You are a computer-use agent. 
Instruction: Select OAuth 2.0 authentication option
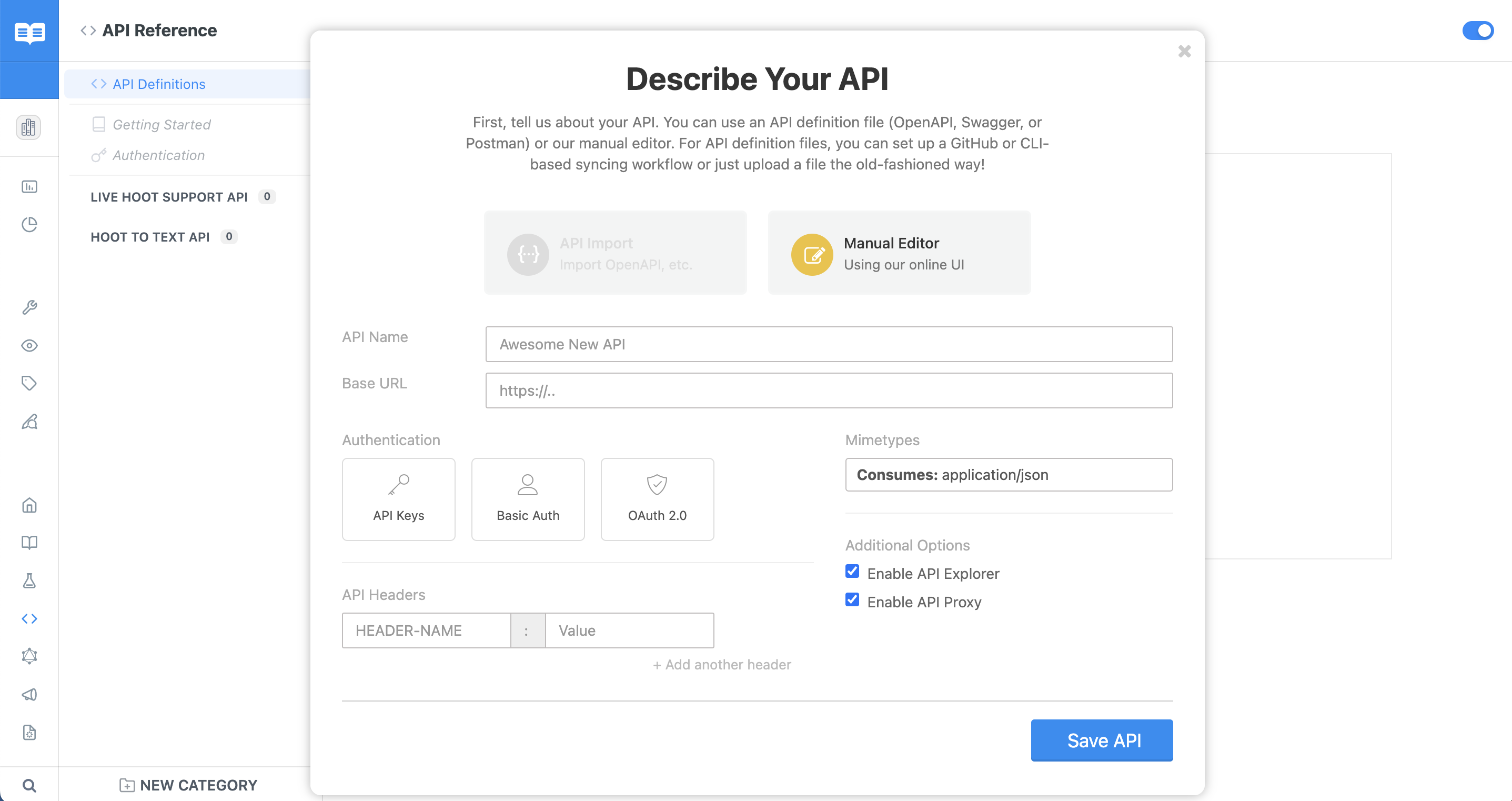pyautogui.click(x=657, y=499)
